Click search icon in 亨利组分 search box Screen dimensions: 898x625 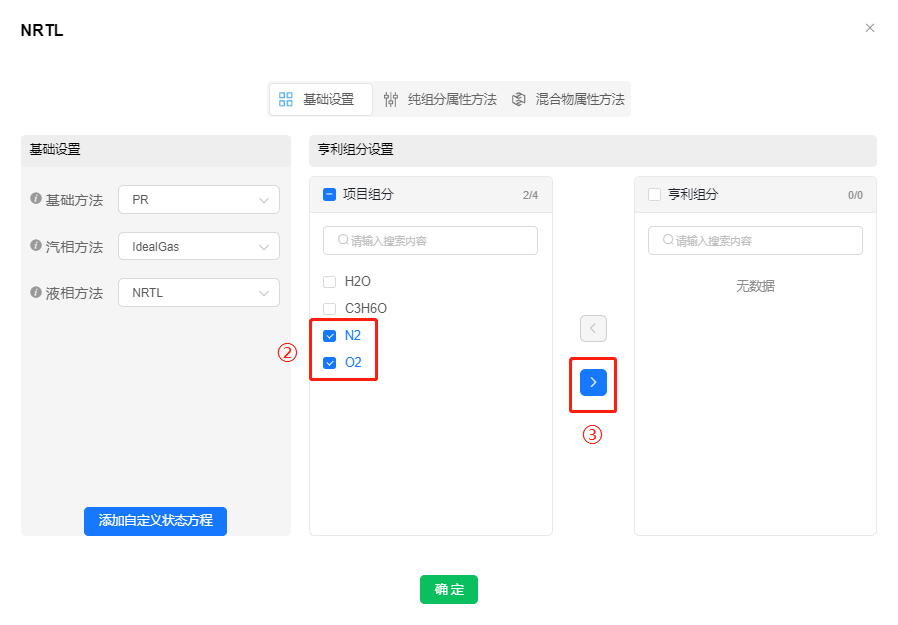coord(668,240)
